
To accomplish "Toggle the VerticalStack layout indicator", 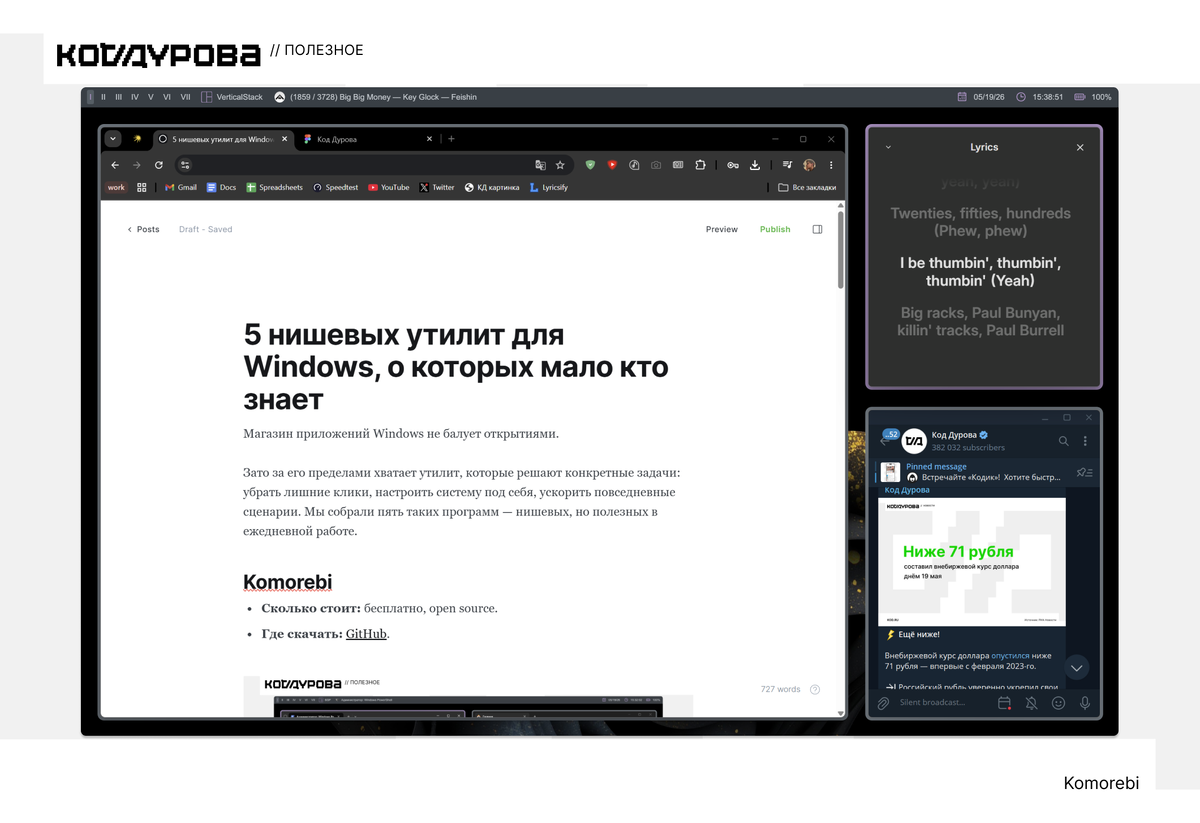I will tap(232, 97).
